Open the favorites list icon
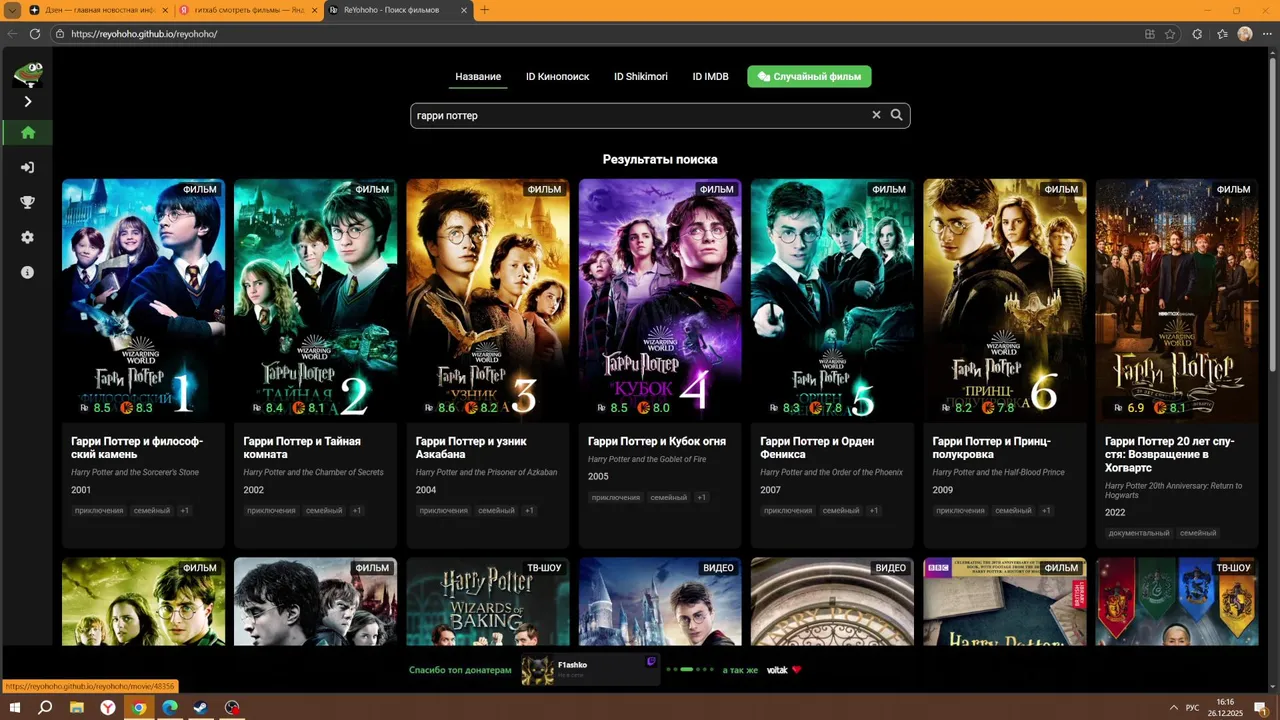This screenshot has width=1280, height=720. point(1222,34)
